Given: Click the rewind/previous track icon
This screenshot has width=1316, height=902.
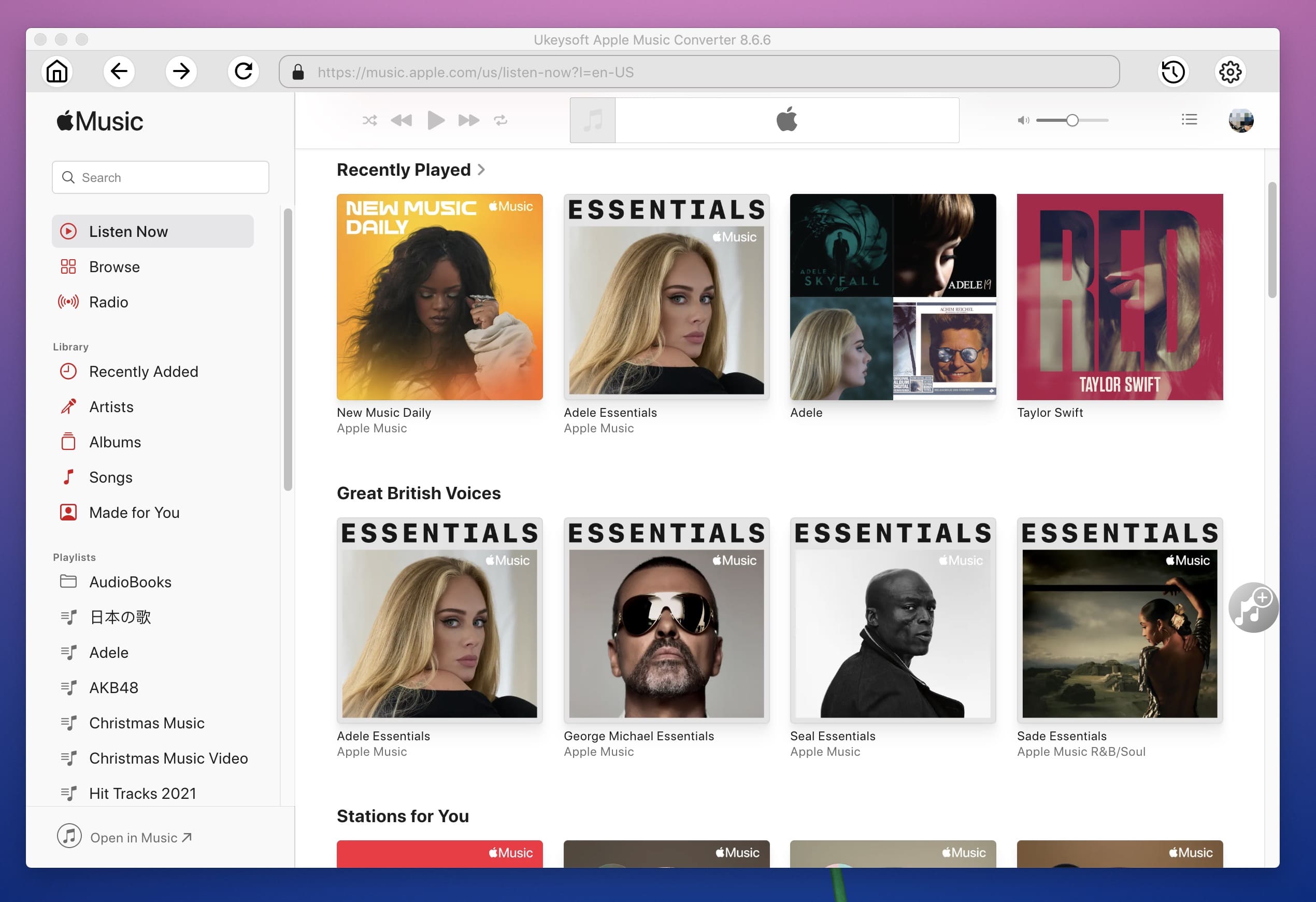Looking at the screenshot, I should point(402,119).
